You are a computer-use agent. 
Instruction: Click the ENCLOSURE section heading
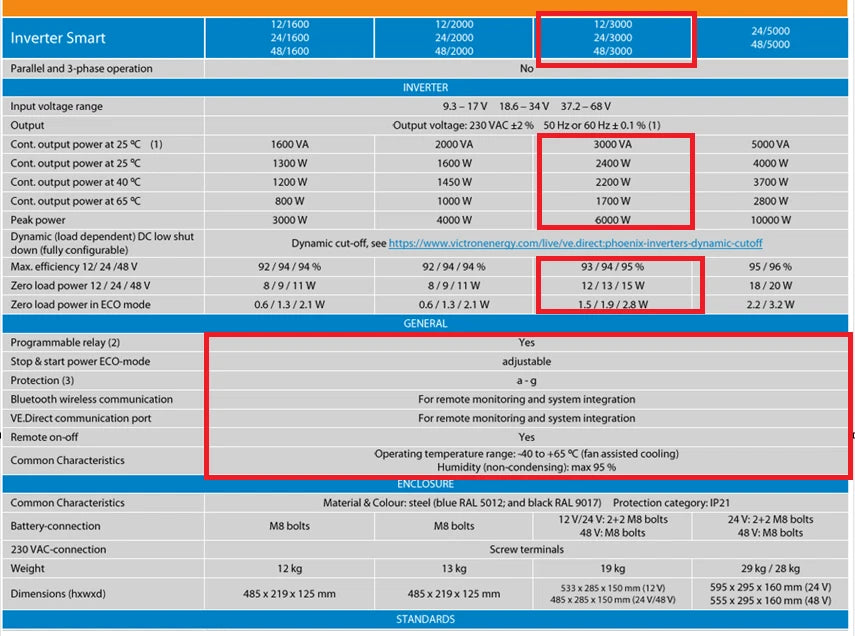pos(425,484)
